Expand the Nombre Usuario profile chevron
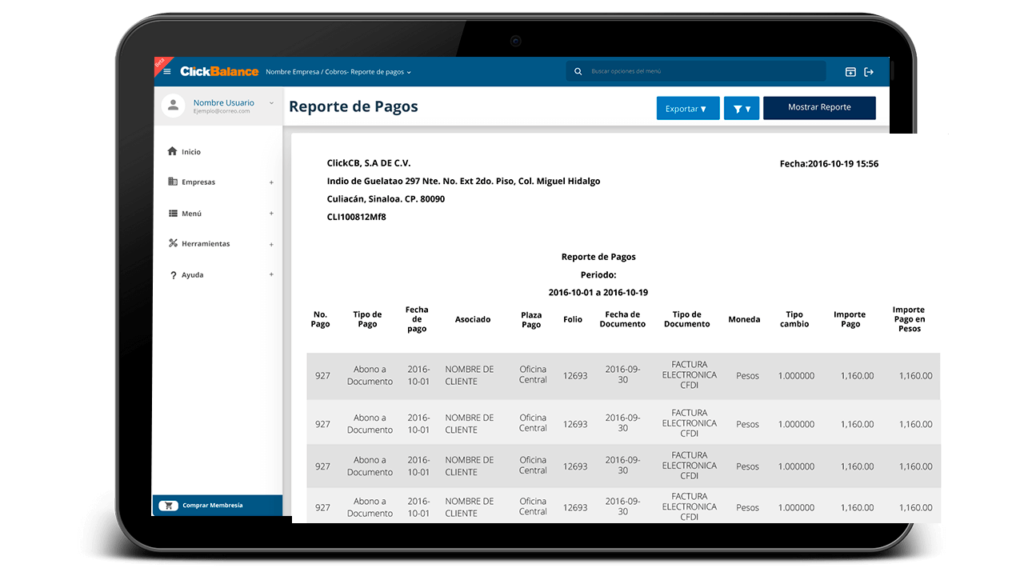This screenshot has width=1024, height=576. (x=271, y=103)
